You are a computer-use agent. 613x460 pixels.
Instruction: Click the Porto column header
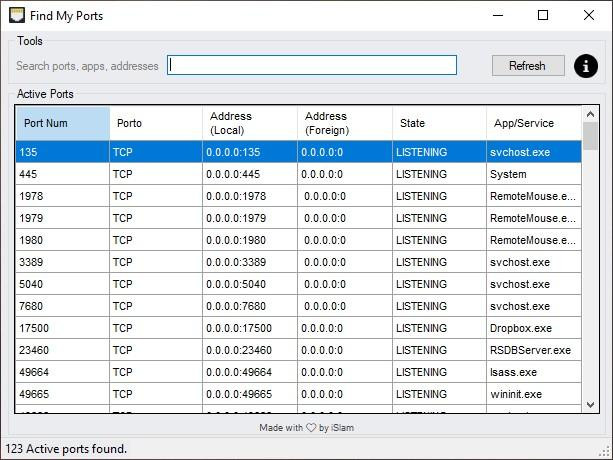point(156,123)
